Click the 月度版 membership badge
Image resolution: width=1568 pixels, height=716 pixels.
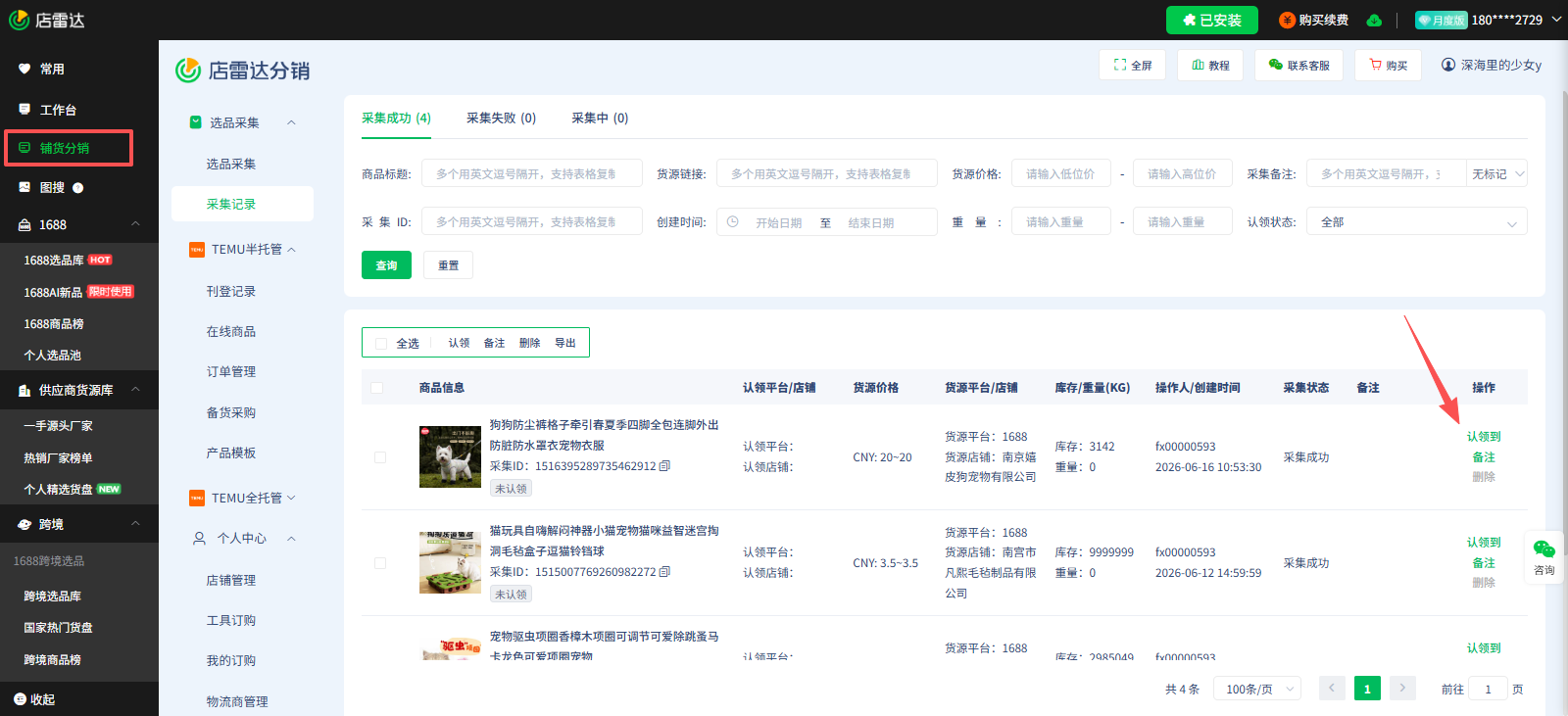(x=1441, y=20)
